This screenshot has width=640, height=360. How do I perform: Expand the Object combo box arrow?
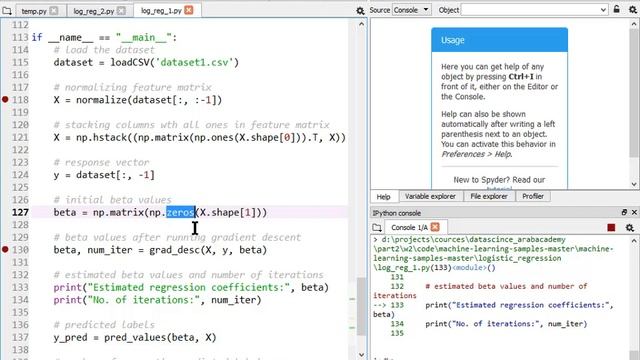tap(603, 10)
